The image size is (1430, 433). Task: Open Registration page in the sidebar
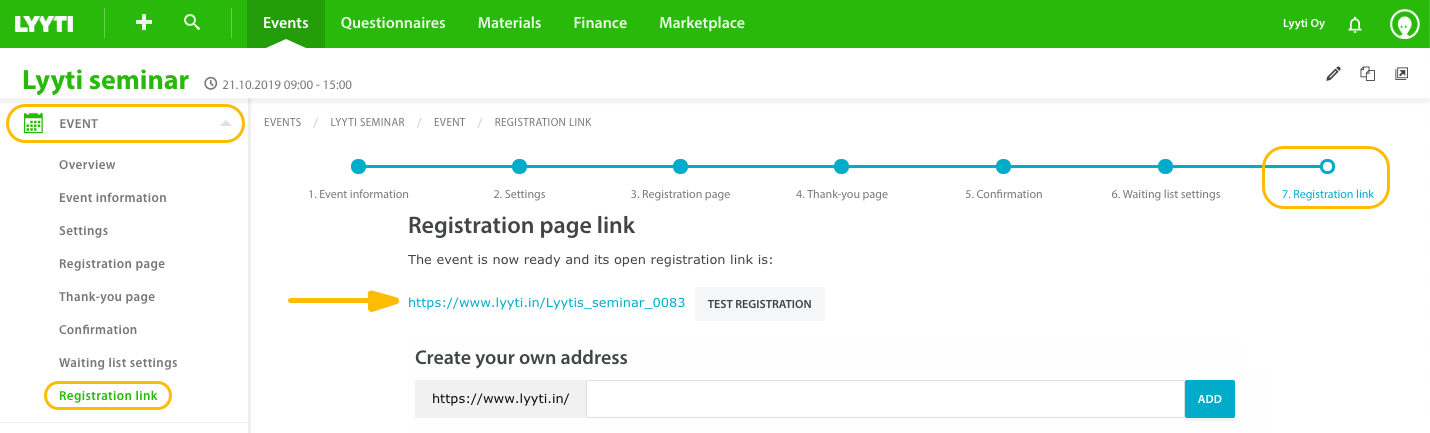[x=112, y=264]
